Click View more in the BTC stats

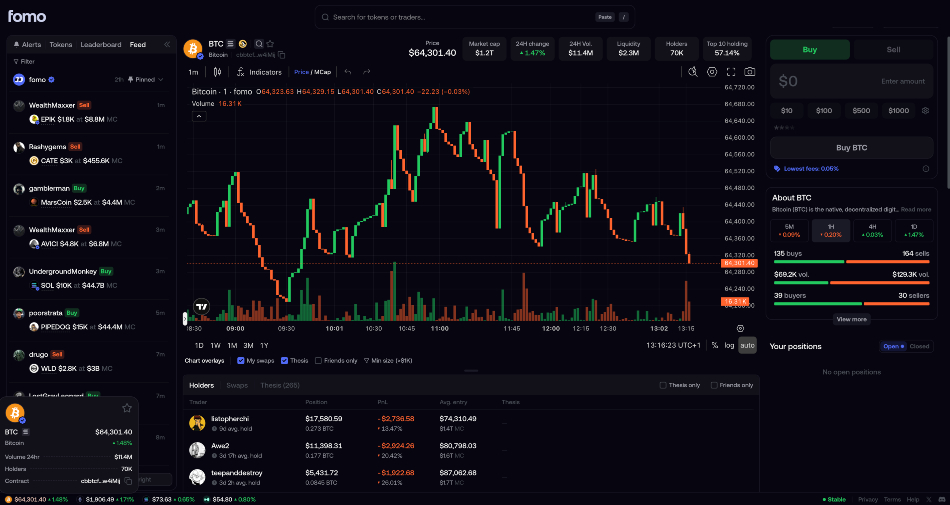coord(851,319)
